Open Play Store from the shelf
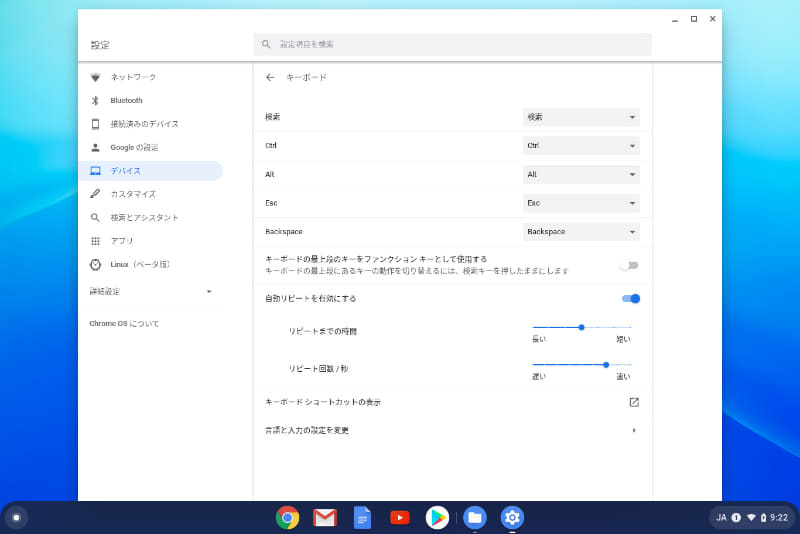The width and height of the screenshot is (800, 534). pyautogui.click(x=437, y=518)
